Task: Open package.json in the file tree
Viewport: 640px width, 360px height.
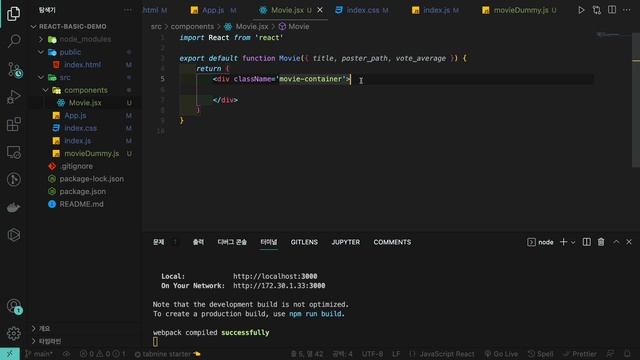Action: pyautogui.click(x=82, y=191)
